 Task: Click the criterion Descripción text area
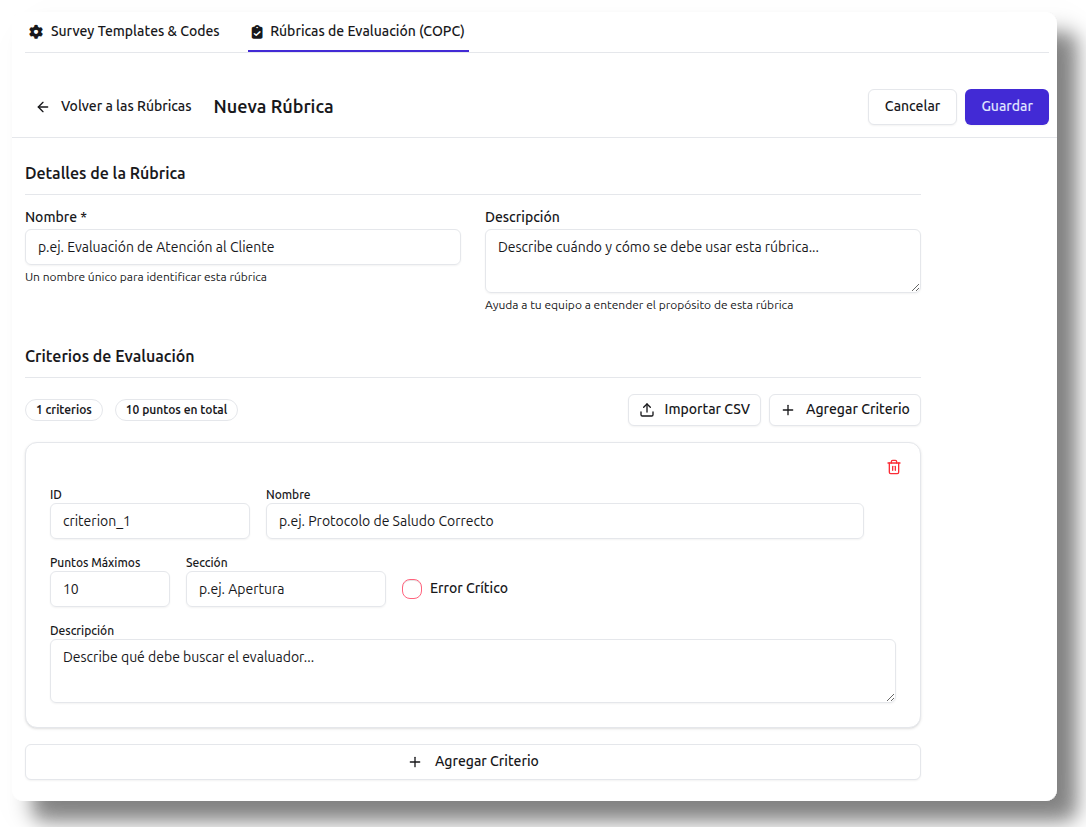pyautogui.click(x=472, y=671)
